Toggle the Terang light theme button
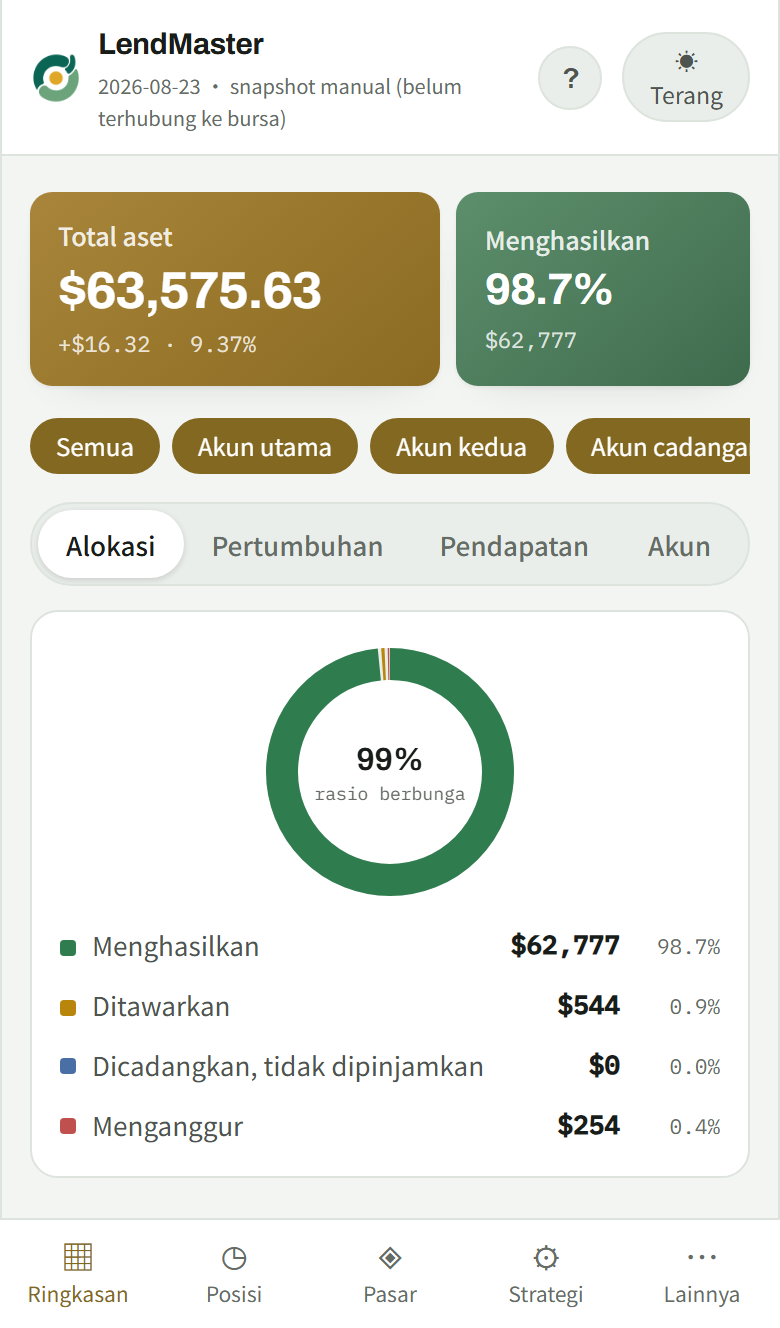This screenshot has width=780, height=1328. click(686, 77)
